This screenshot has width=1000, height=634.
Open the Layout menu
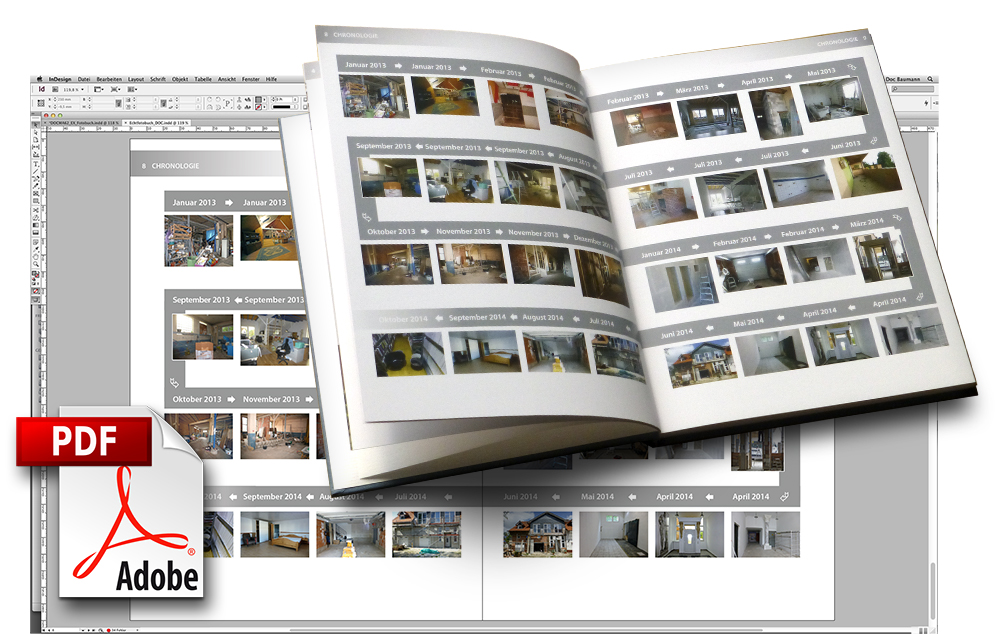(136, 79)
